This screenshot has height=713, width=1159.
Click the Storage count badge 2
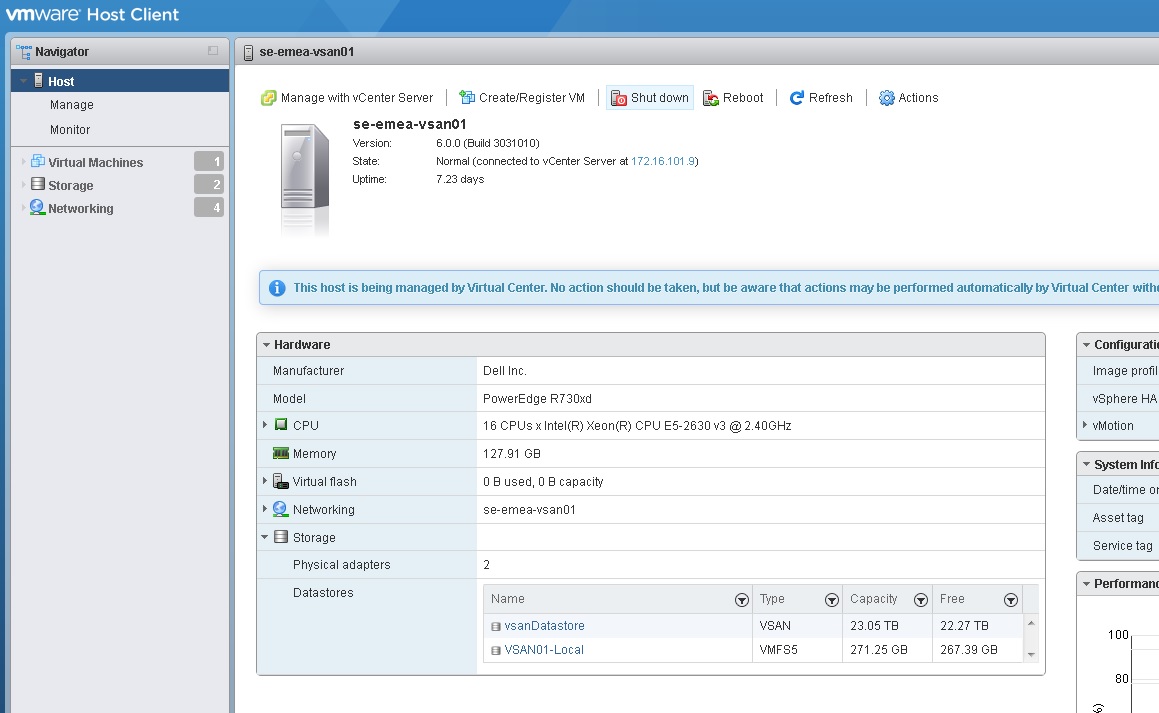209,184
